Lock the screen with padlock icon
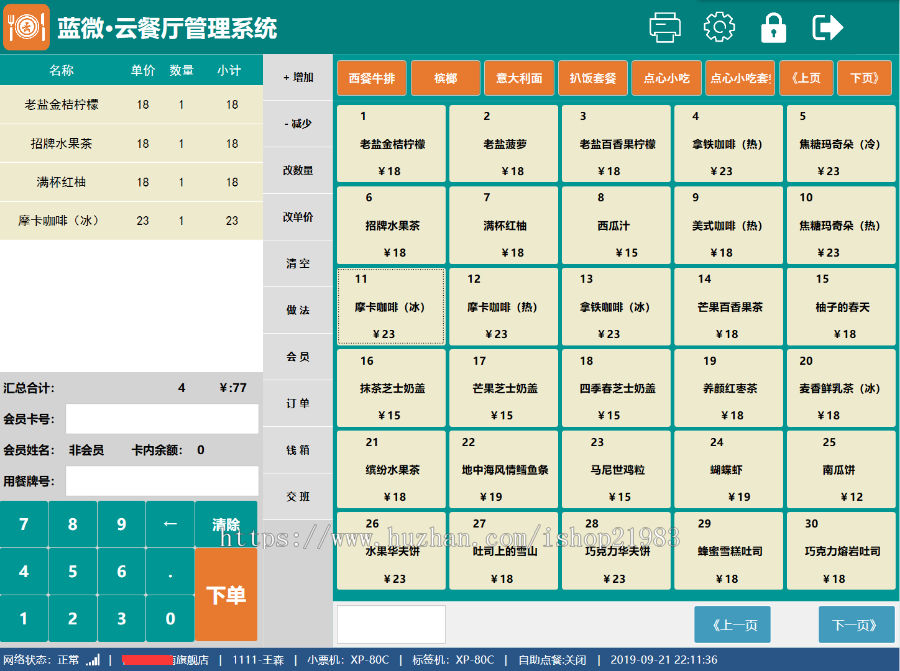Image resolution: width=900 pixels, height=671 pixels. [773, 27]
